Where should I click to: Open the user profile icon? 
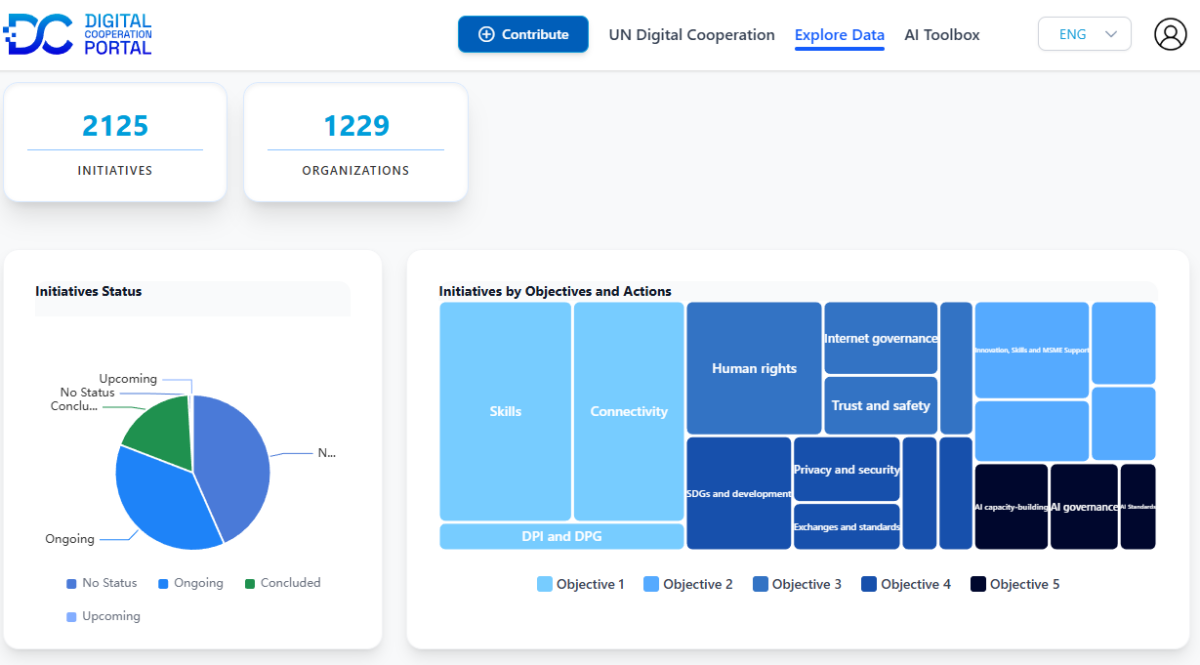coord(1170,34)
